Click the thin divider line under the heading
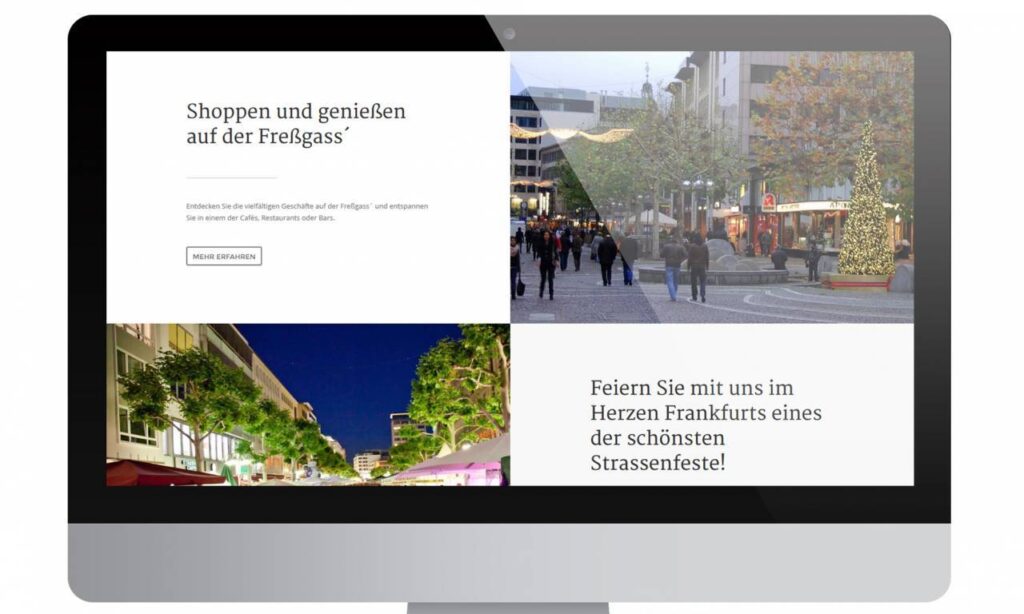The width and height of the screenshot is (1024, 614). pos(231,178)
